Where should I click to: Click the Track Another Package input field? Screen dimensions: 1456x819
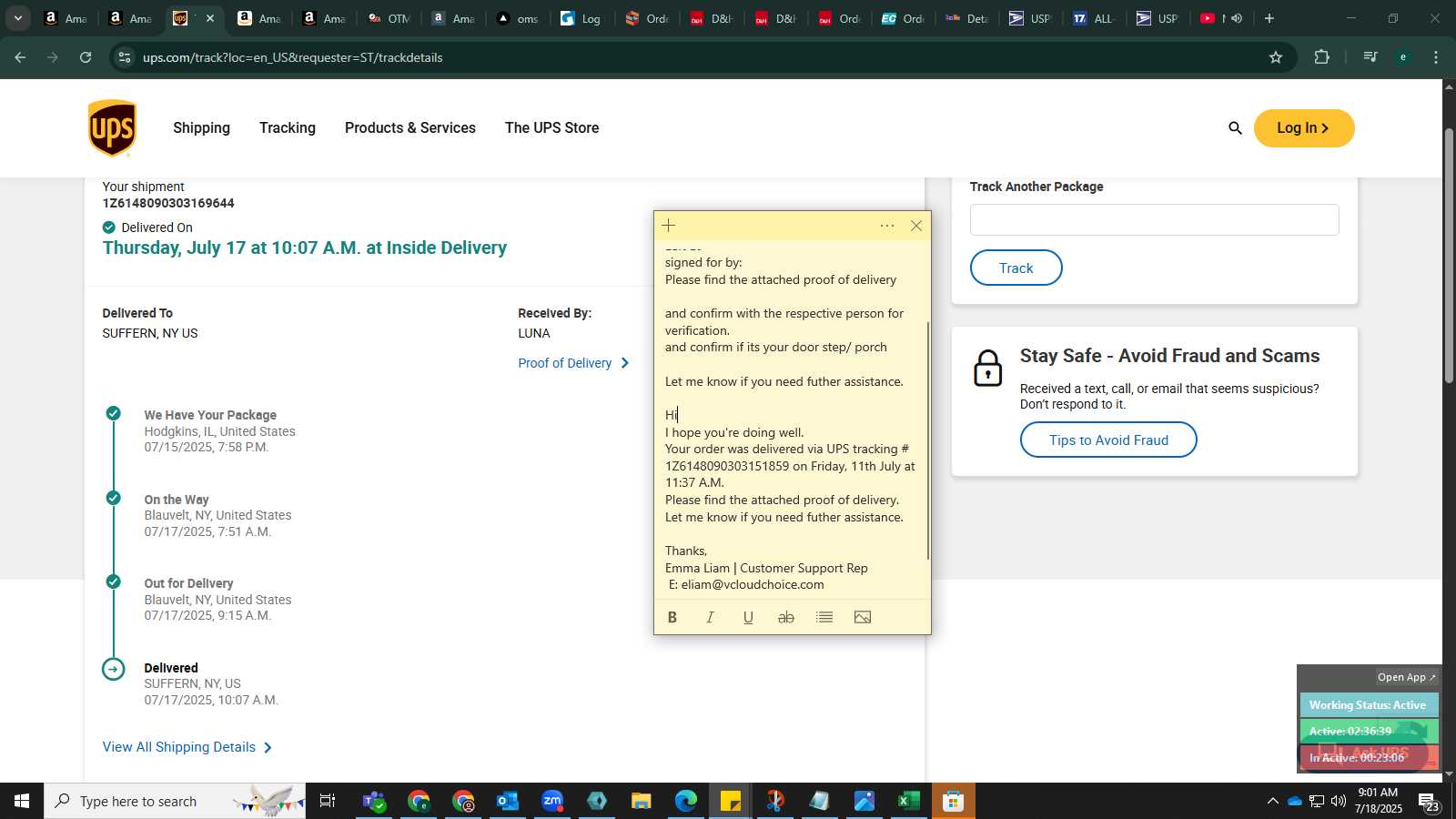pyautogui.click(x=1154, y=220)
